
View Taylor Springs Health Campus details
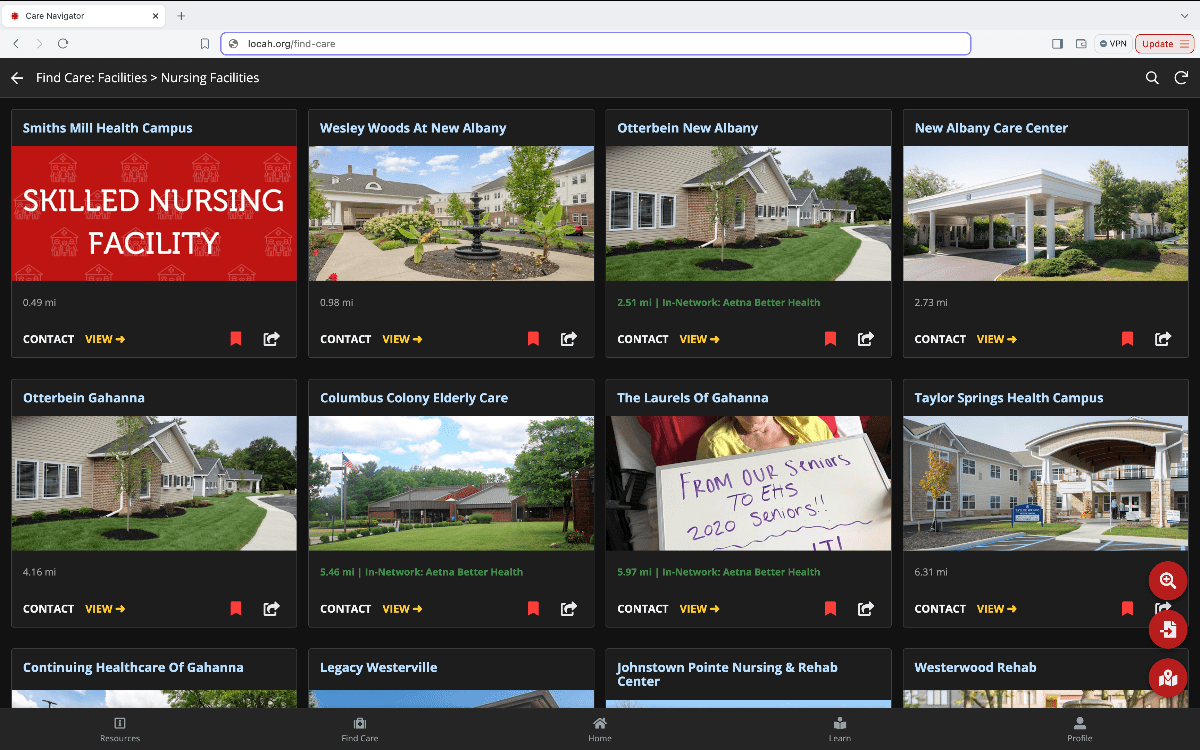click(x=997, y=608)
